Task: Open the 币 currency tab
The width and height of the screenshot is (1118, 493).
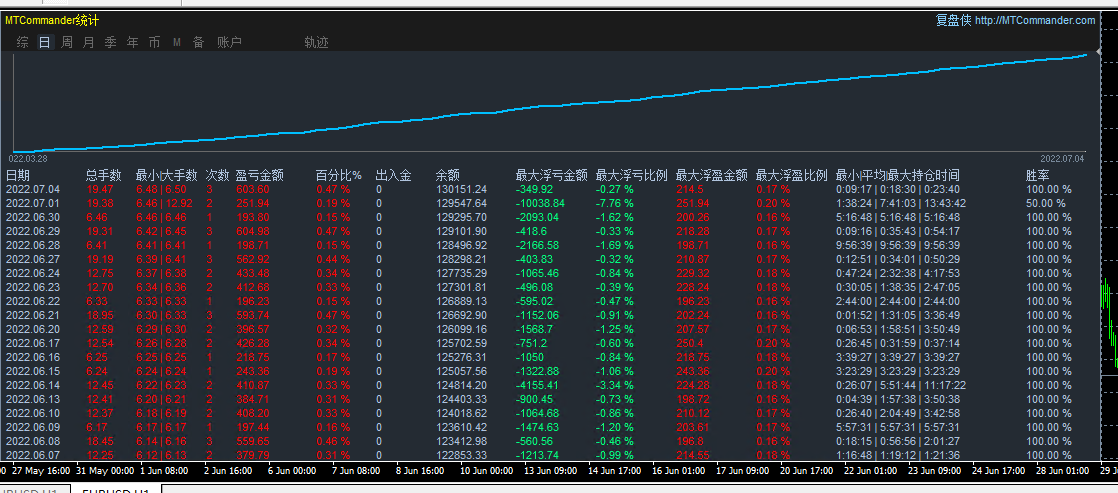Action: 154,43
